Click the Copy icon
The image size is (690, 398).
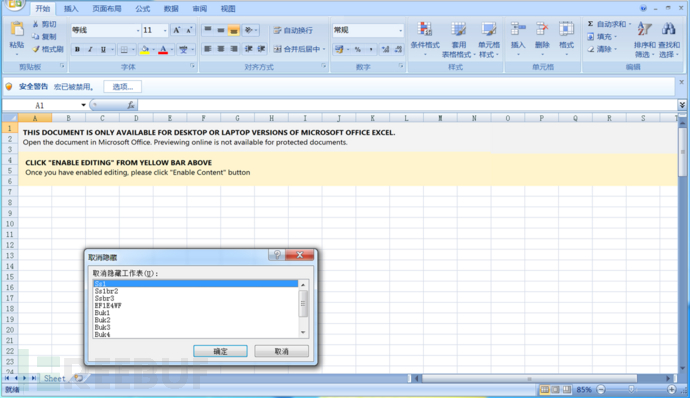[36, 37]
